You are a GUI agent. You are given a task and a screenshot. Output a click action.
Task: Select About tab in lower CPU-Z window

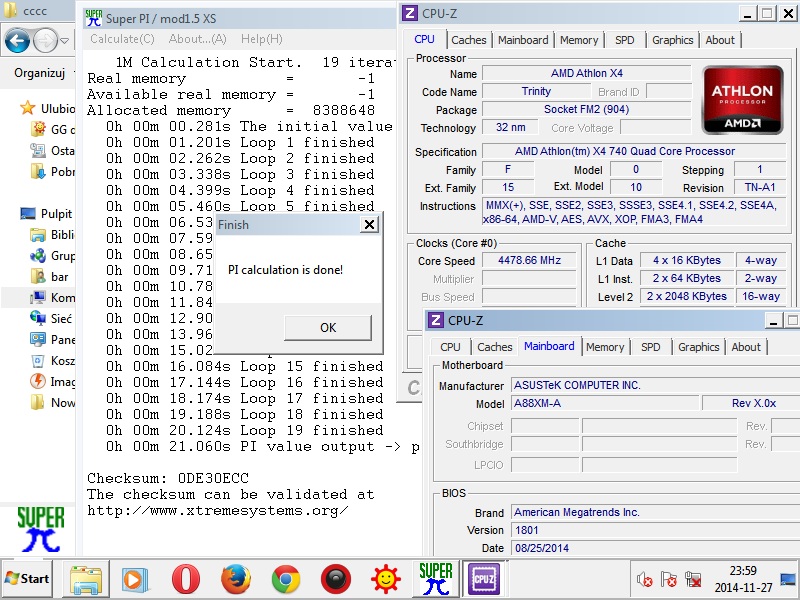(x=746, y=347)
